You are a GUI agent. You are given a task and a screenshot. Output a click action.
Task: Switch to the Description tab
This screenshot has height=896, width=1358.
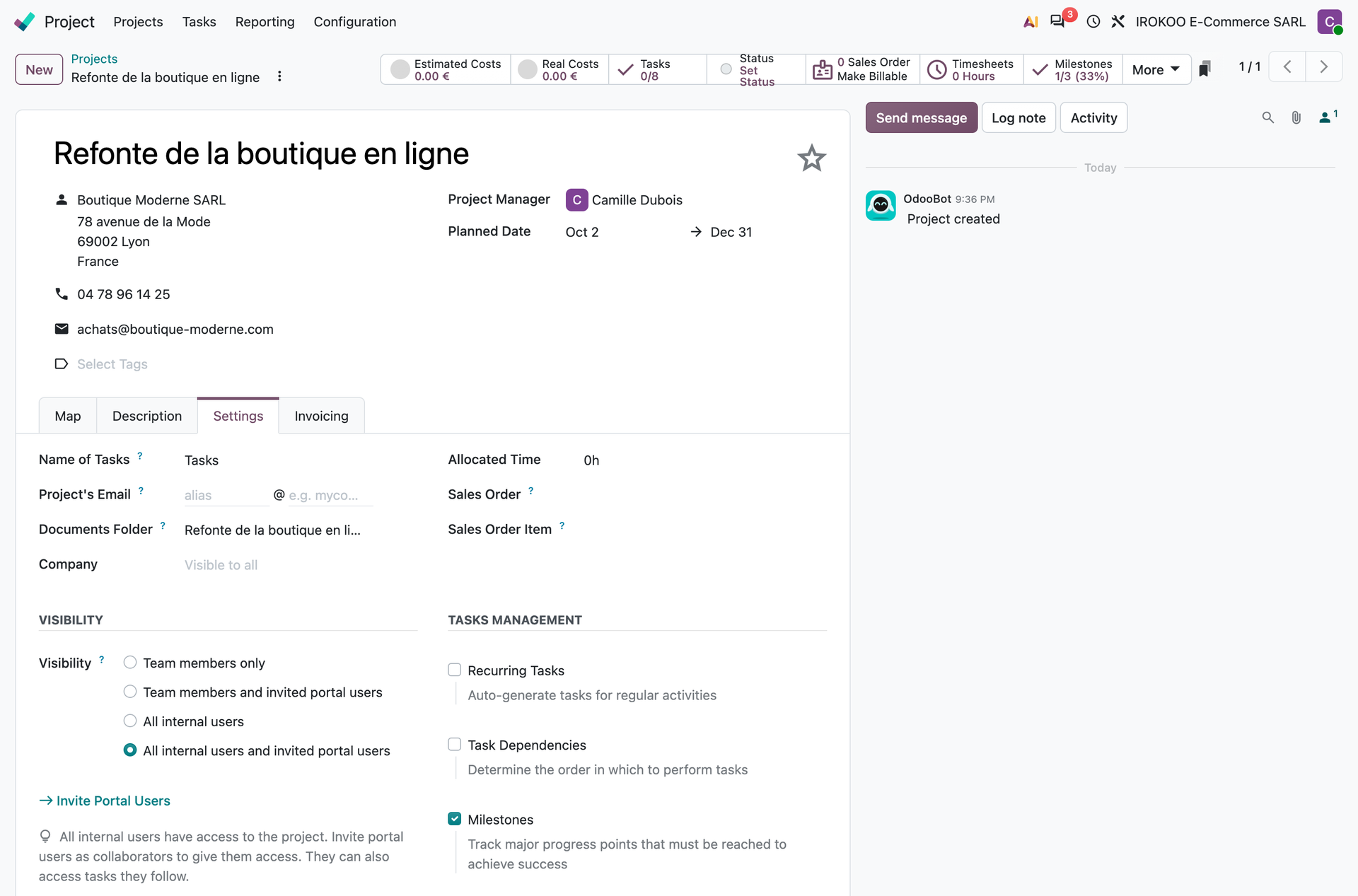tap(147, 416)
